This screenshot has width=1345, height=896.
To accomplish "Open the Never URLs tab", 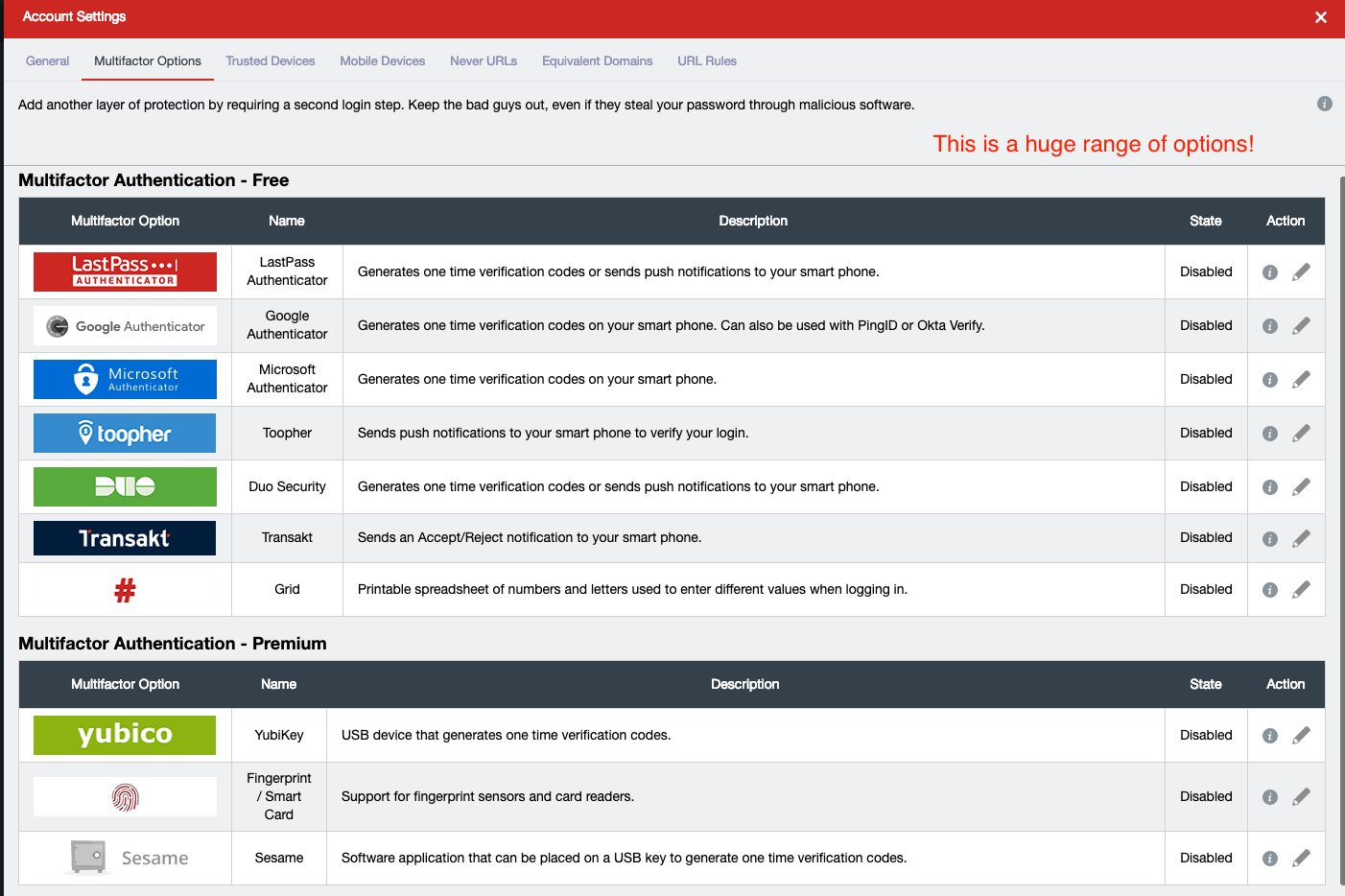I will 484,60.
